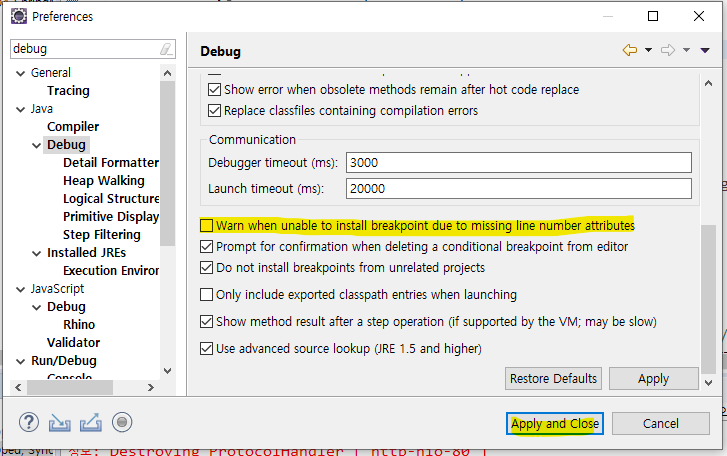The image size is (727, 456).
Task: Toggle Do not install breakpoints from unrelated projects
Action: point(206,267)
